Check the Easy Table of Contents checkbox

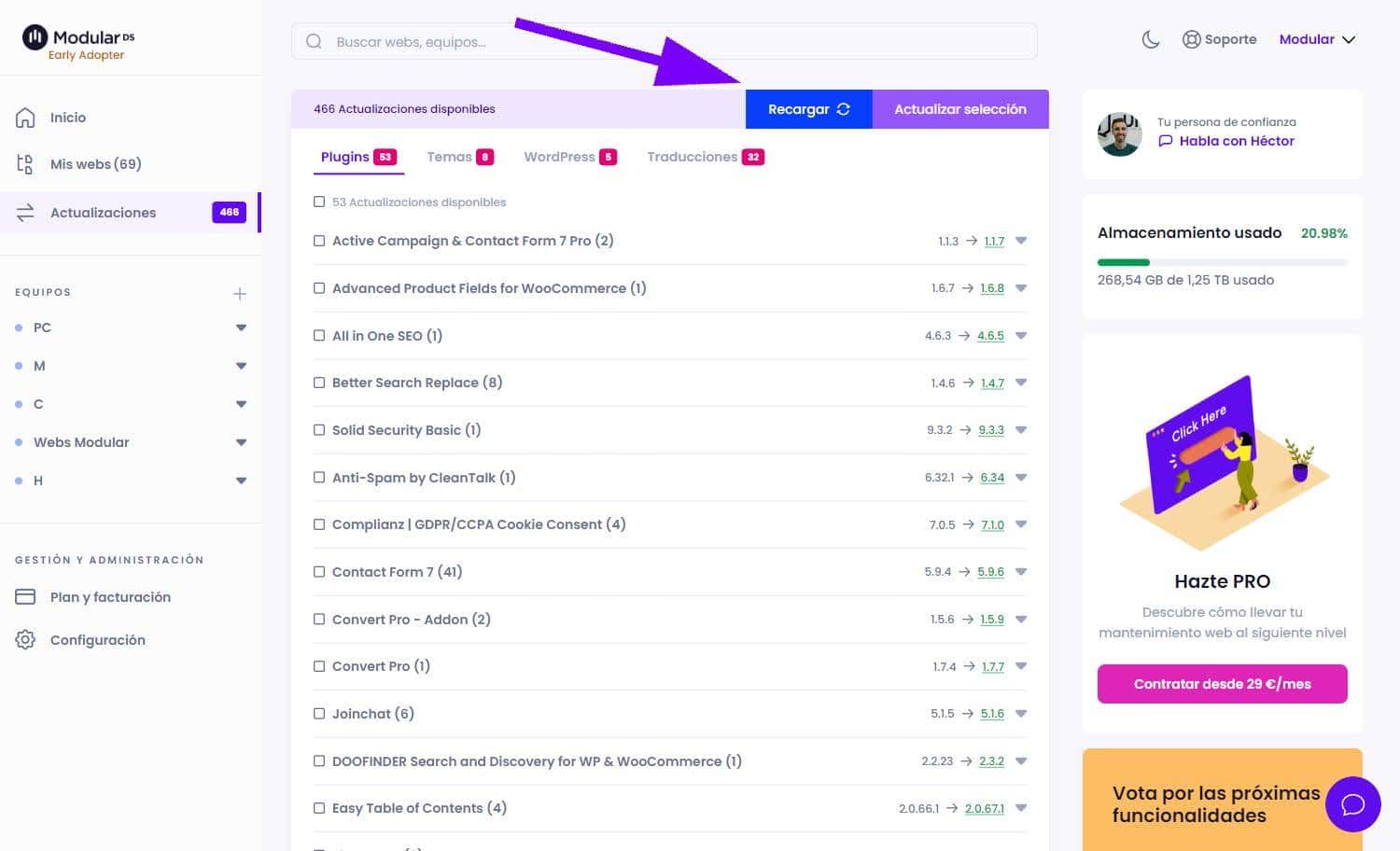point(319,808)
